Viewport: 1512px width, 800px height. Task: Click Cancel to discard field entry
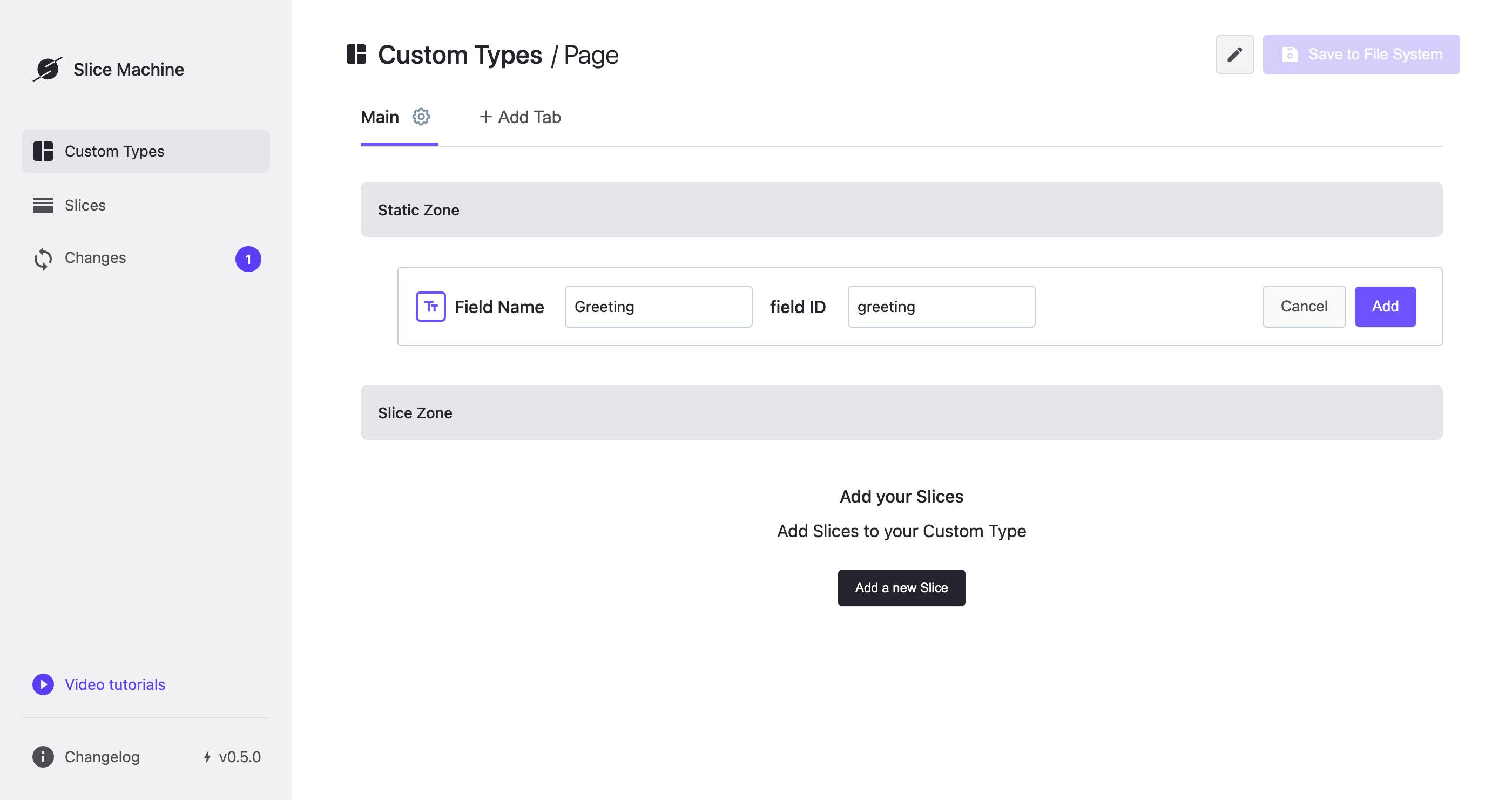[1304, 306]
